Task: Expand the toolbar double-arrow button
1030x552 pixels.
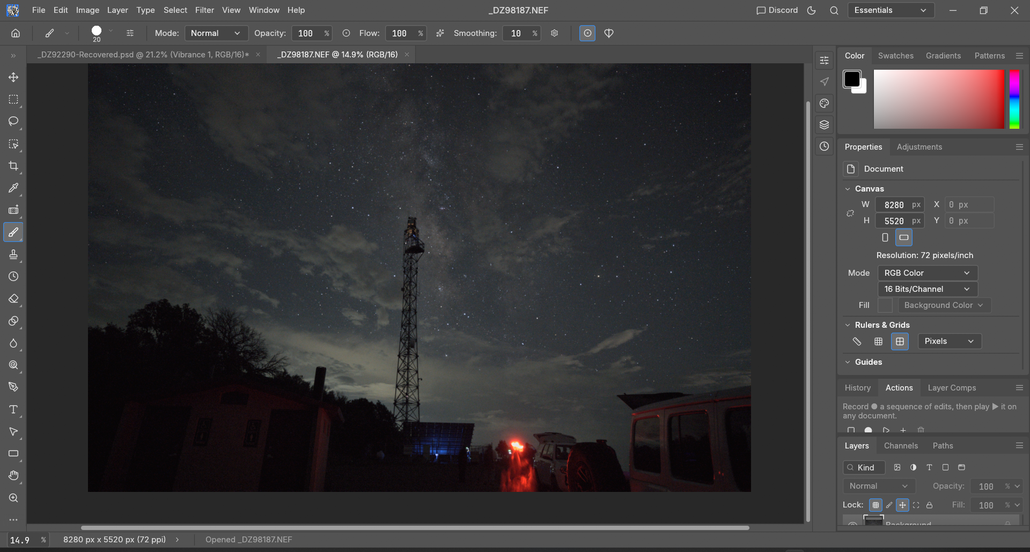Action: coord(13,56)
